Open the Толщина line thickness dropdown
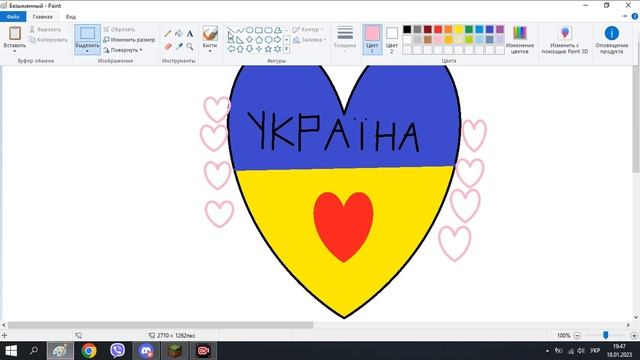 [345, 39]
